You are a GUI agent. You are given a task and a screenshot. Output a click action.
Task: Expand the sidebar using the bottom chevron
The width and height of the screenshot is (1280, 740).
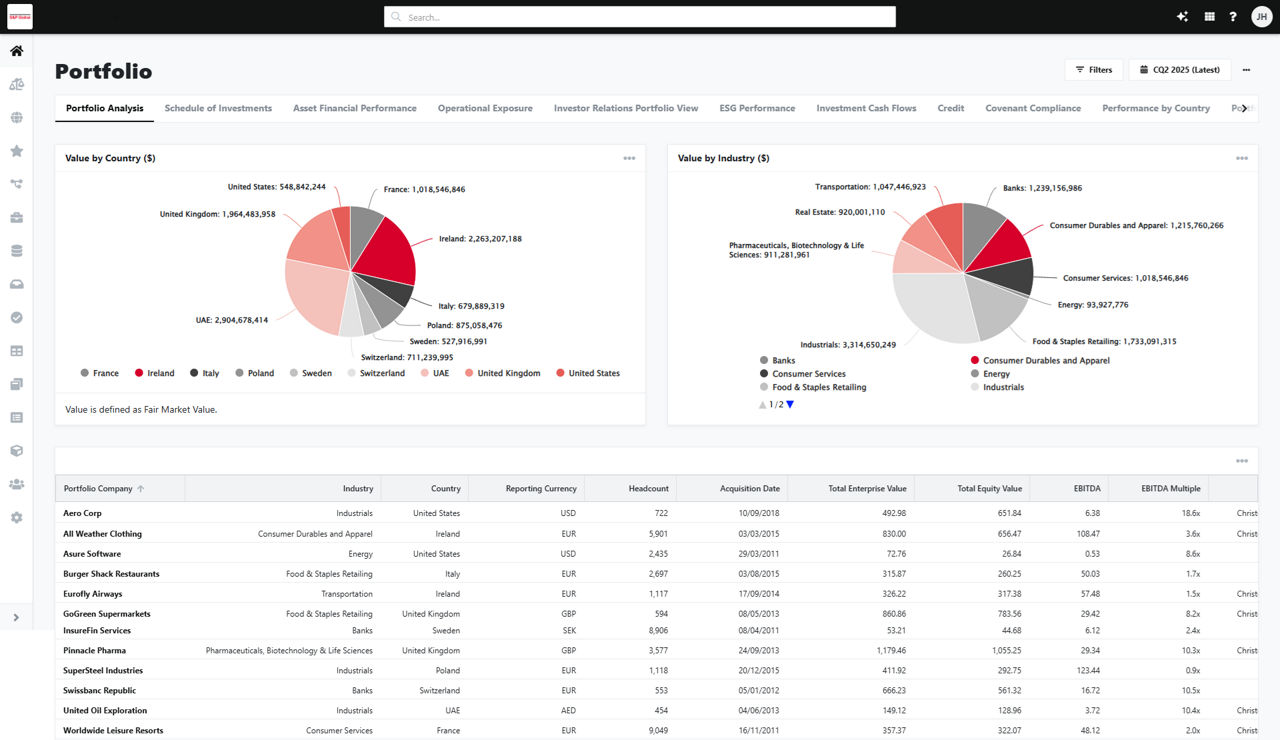pyautogui.click(x=17, y=617)
